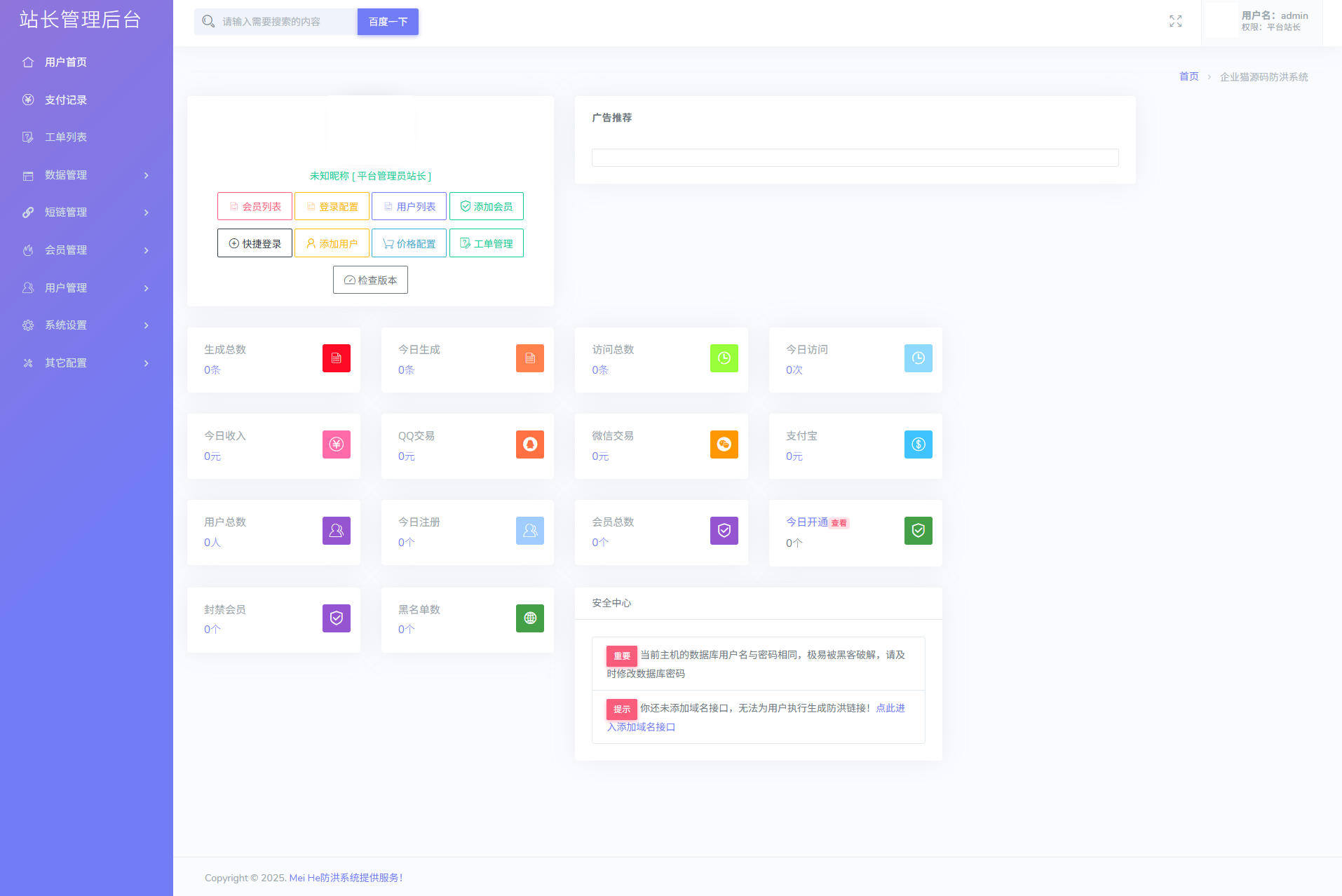Click the 检查版本 button
The image size is (1342, 896).
click(x=370, y=280)
